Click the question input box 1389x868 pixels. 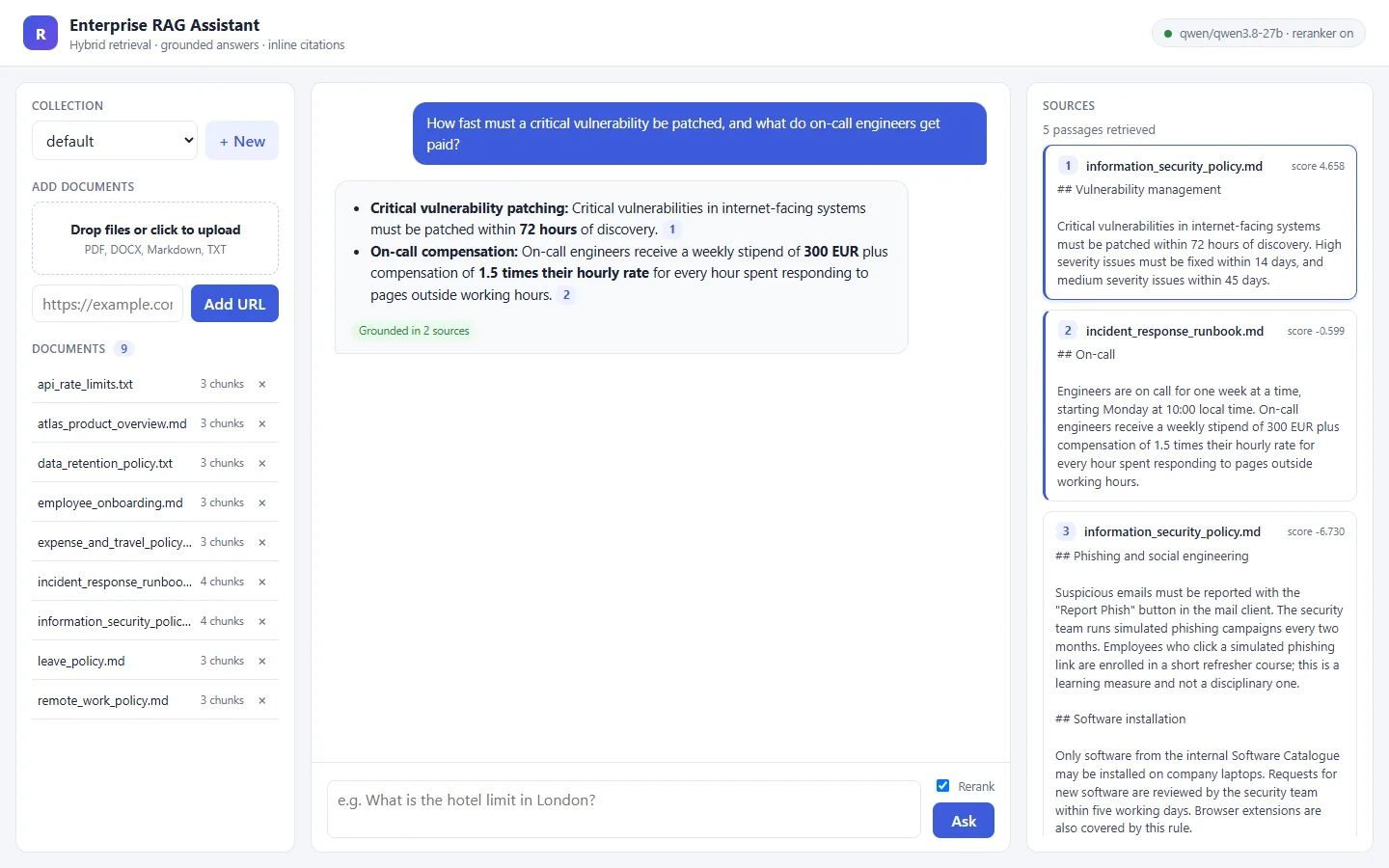tap(624, 809)
